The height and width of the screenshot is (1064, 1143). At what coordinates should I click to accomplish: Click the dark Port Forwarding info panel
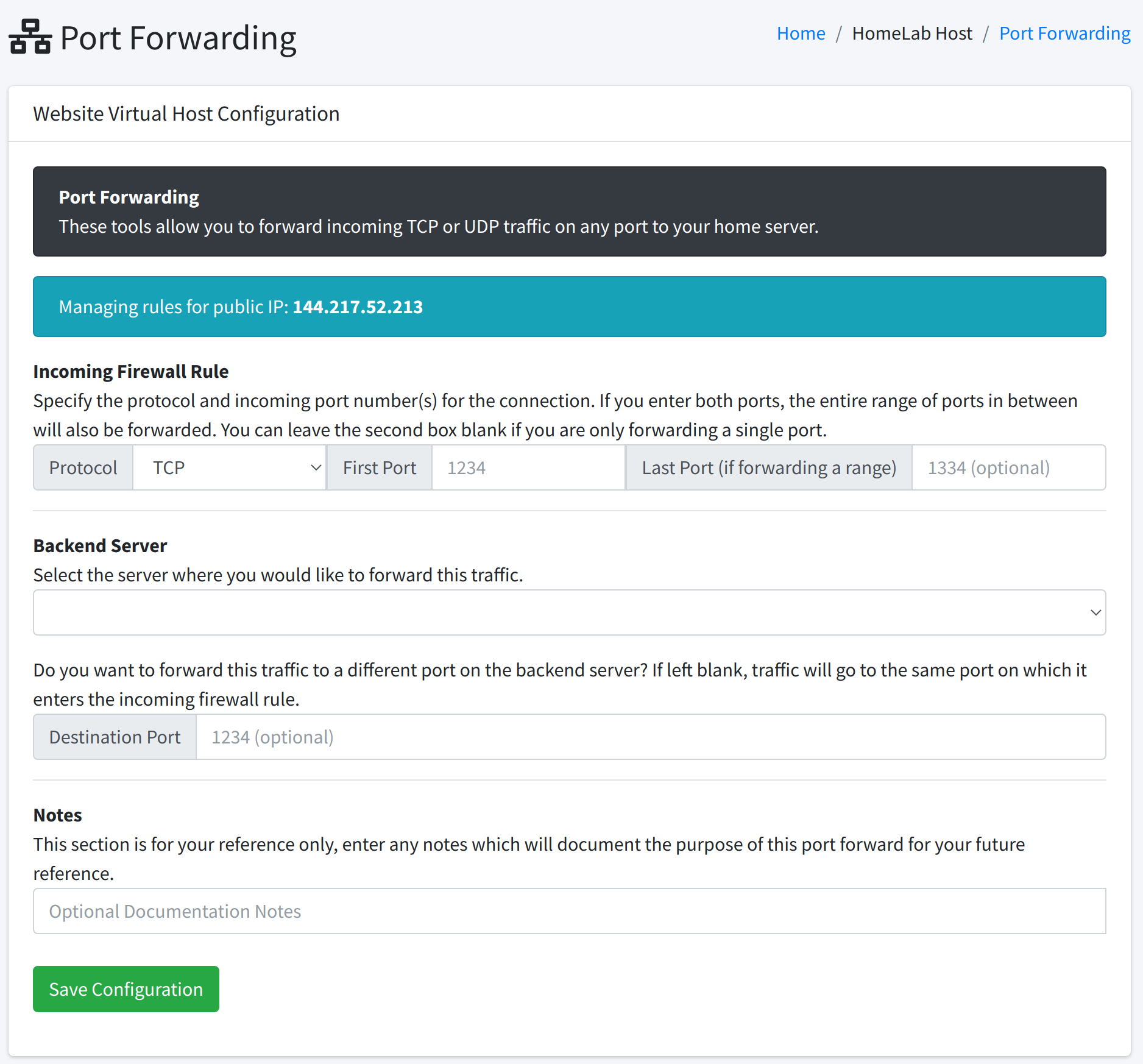coord(569,211)
